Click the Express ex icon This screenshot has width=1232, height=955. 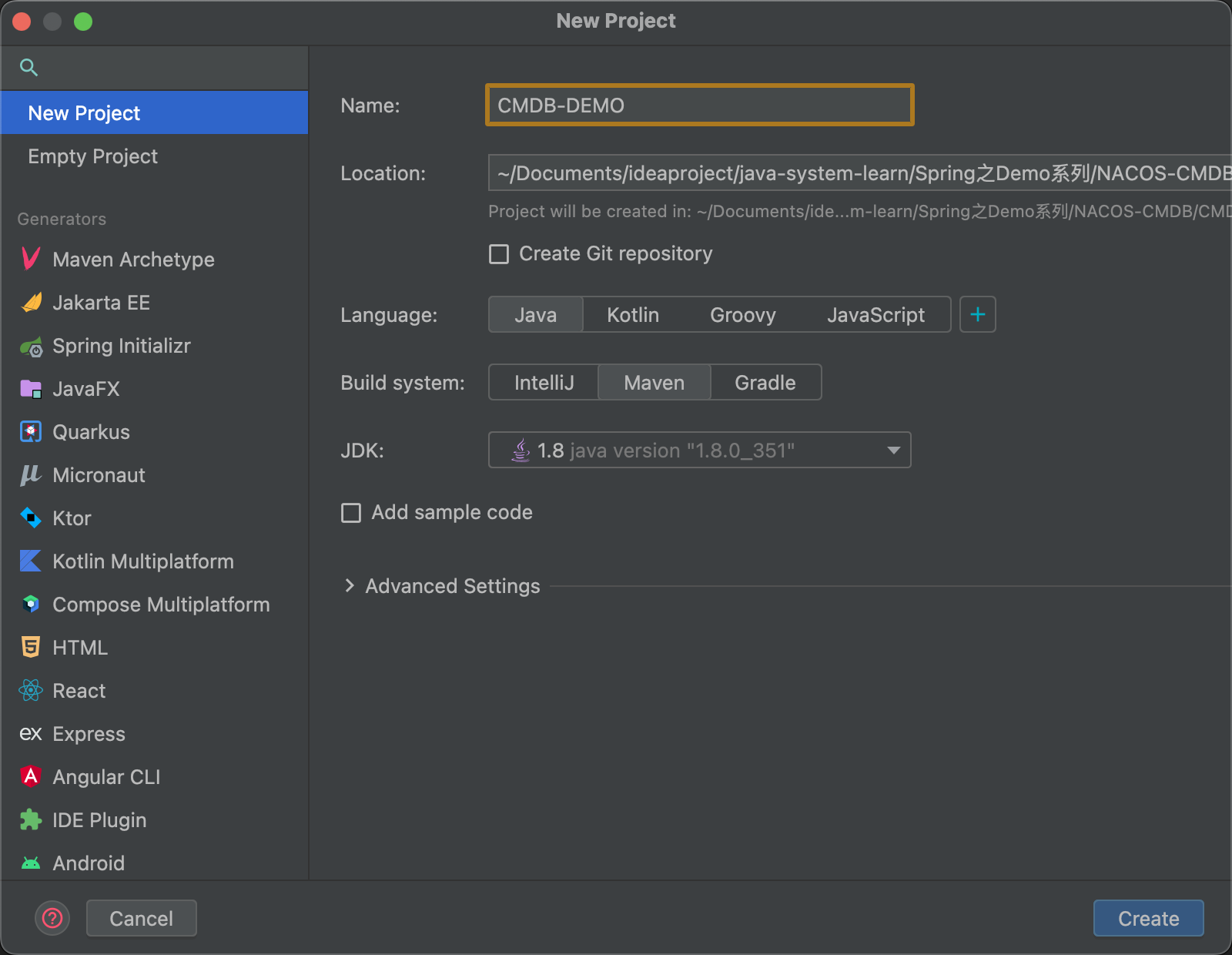click(31, 734)
